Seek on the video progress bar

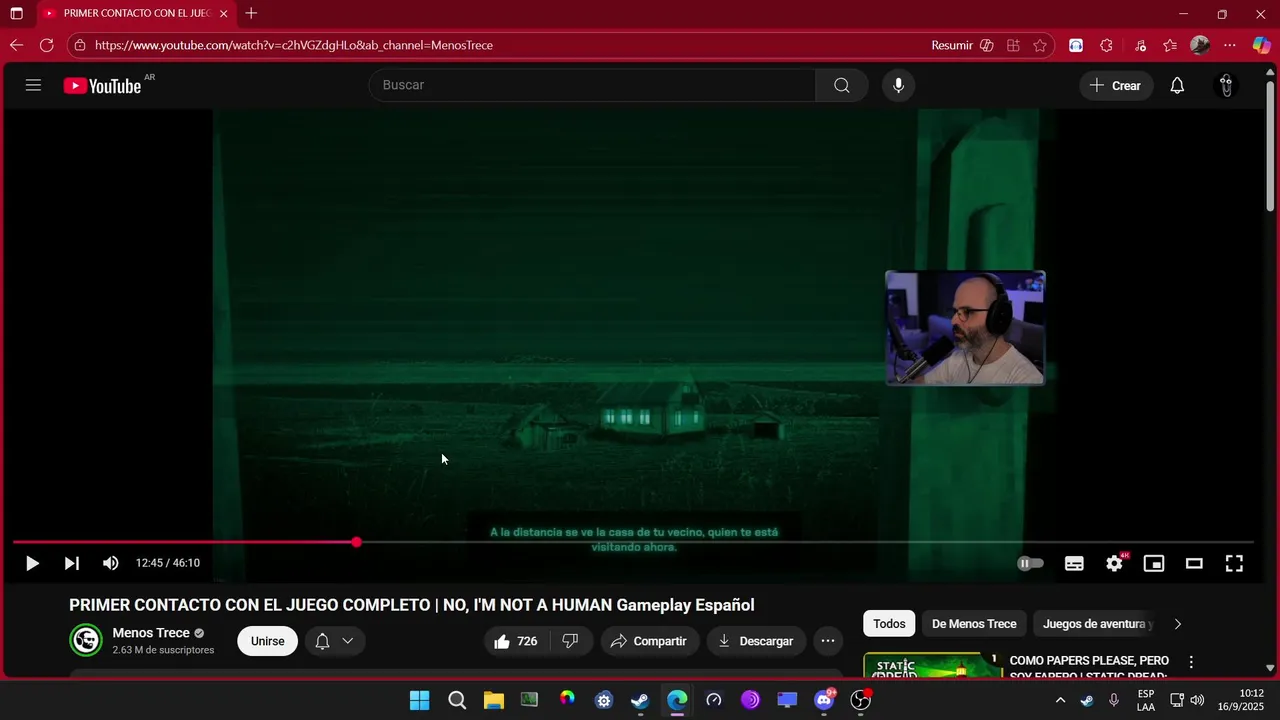[633, 542]
